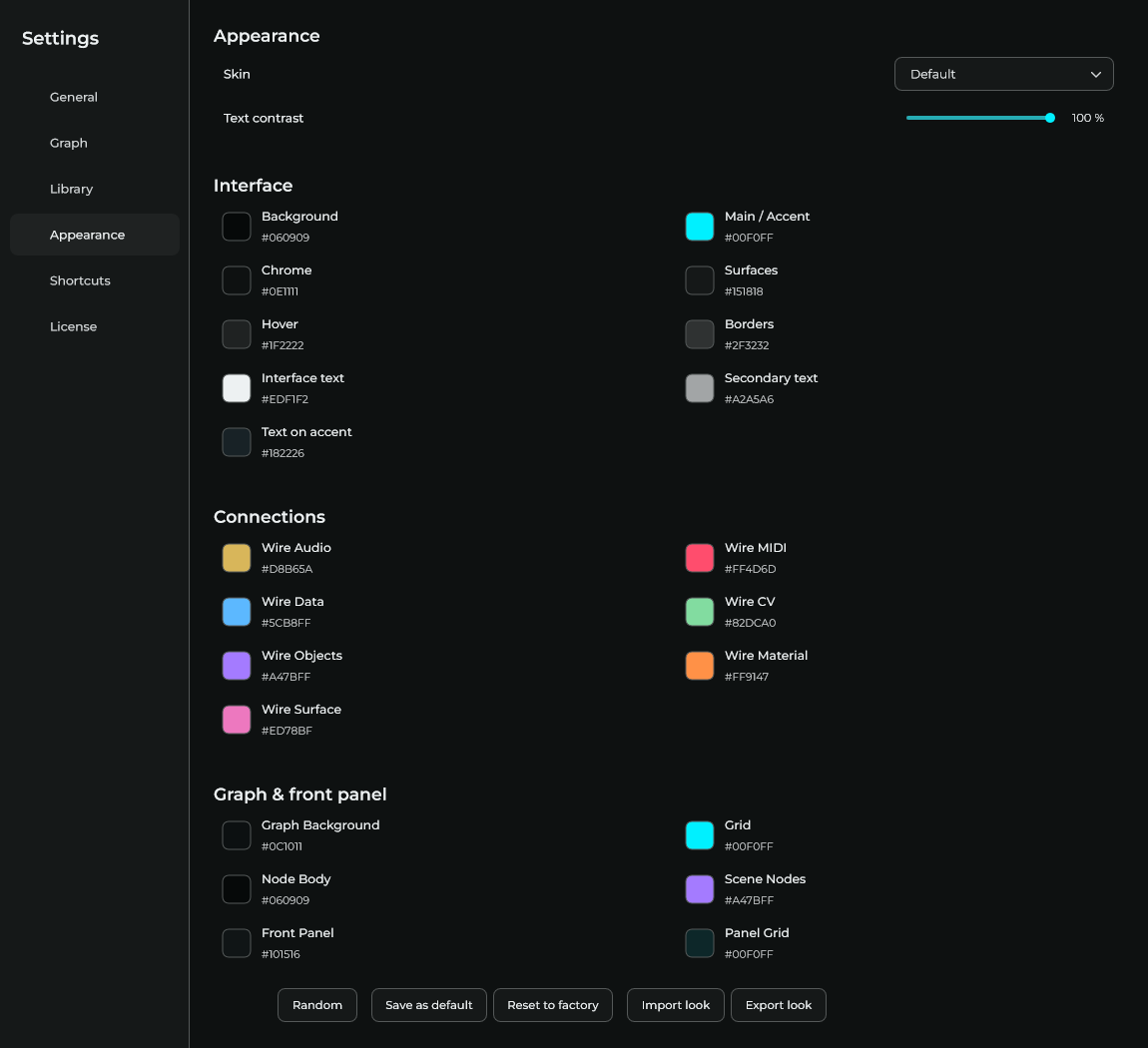Pick the Front Panel color swatch
1148x1048 pixels.
(237, 943)
